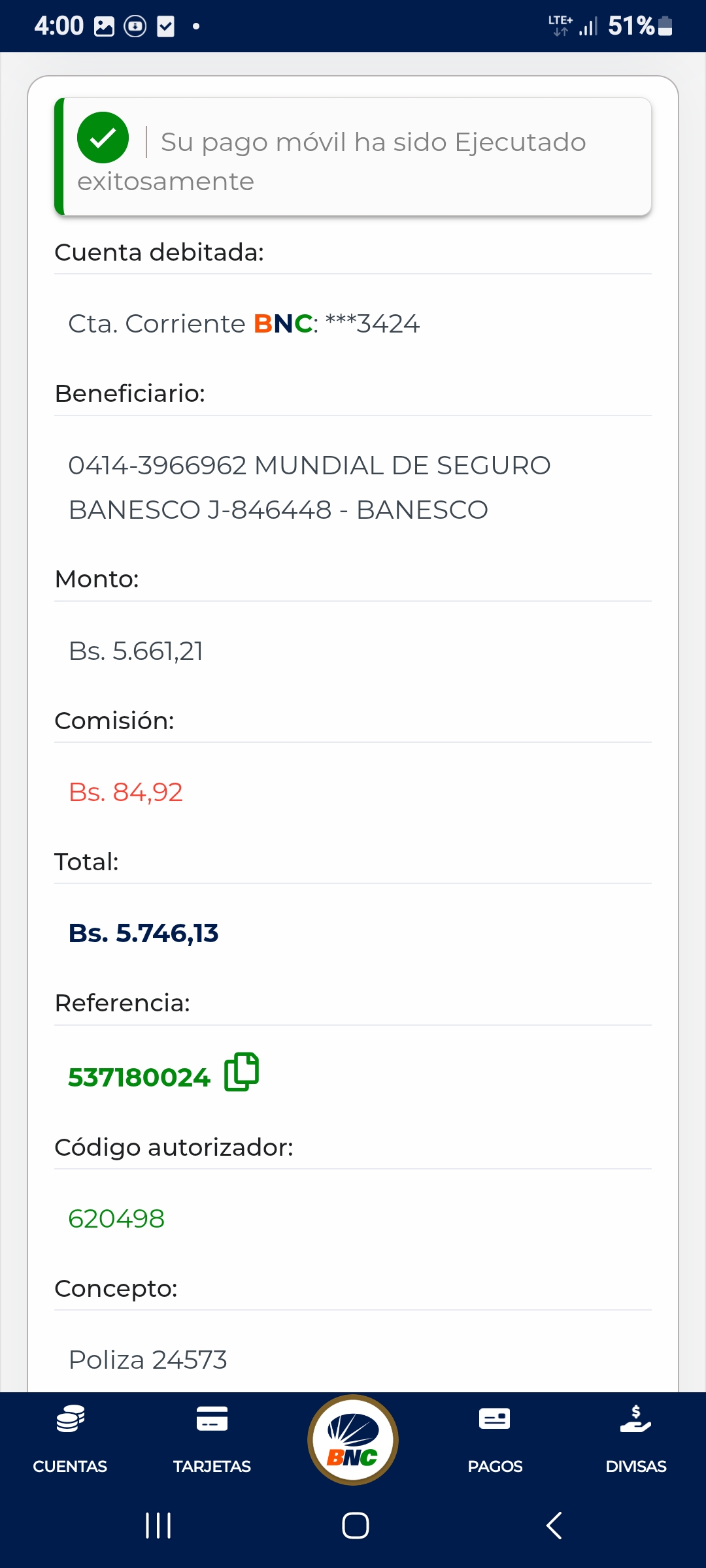This screenshot has height=1568, width=706.
Task: Open the Android recent apps button
Action: click(158, 1526)
